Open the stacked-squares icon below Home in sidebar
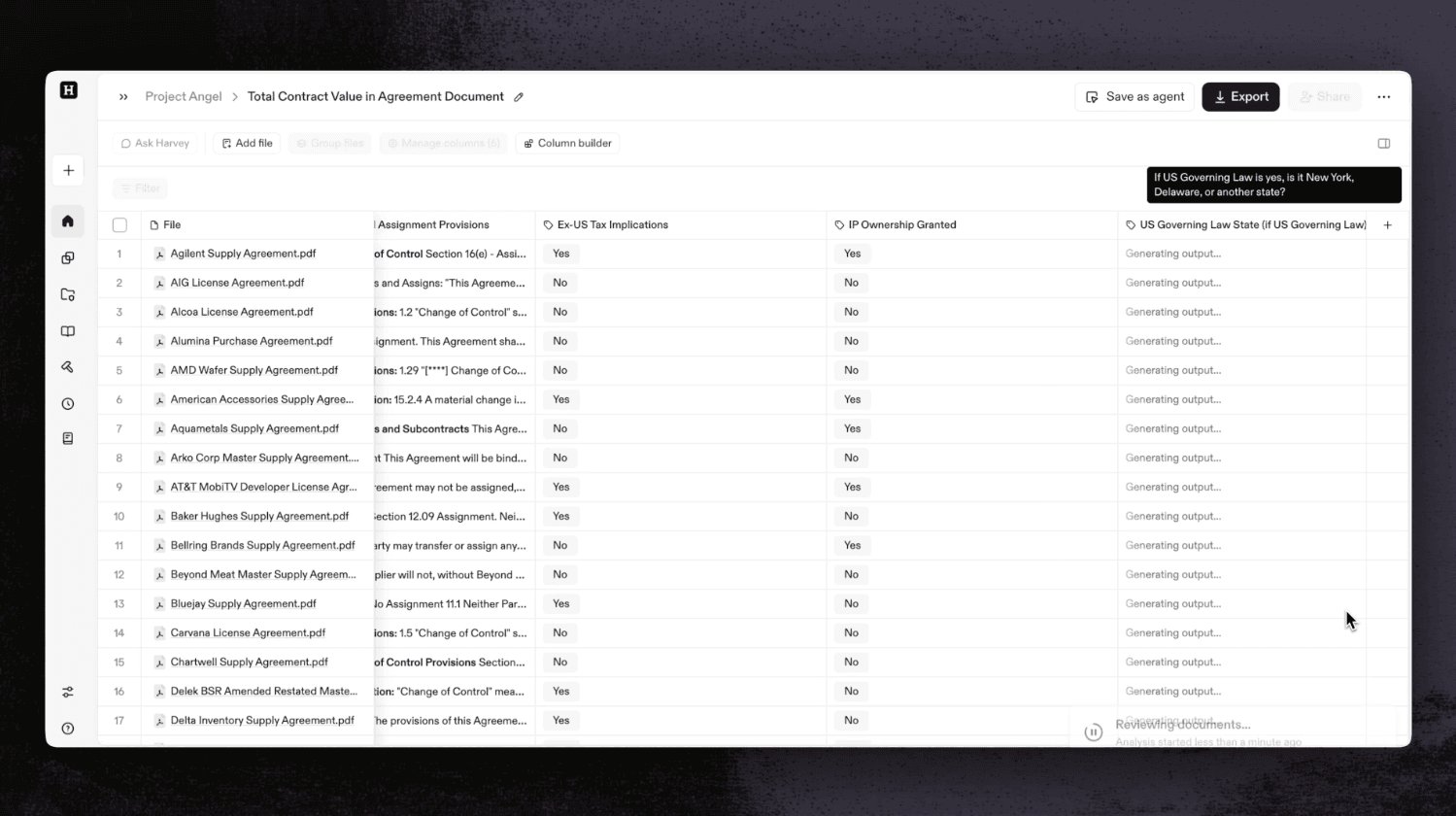This screenshot has height=816, width=1456. [68, 258]
